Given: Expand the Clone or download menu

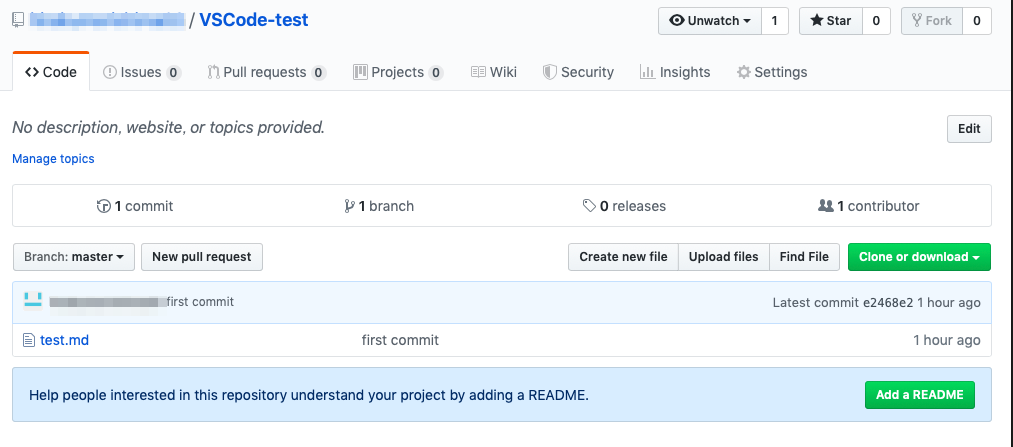Looking at the screenshot, I should click(919, 257).
